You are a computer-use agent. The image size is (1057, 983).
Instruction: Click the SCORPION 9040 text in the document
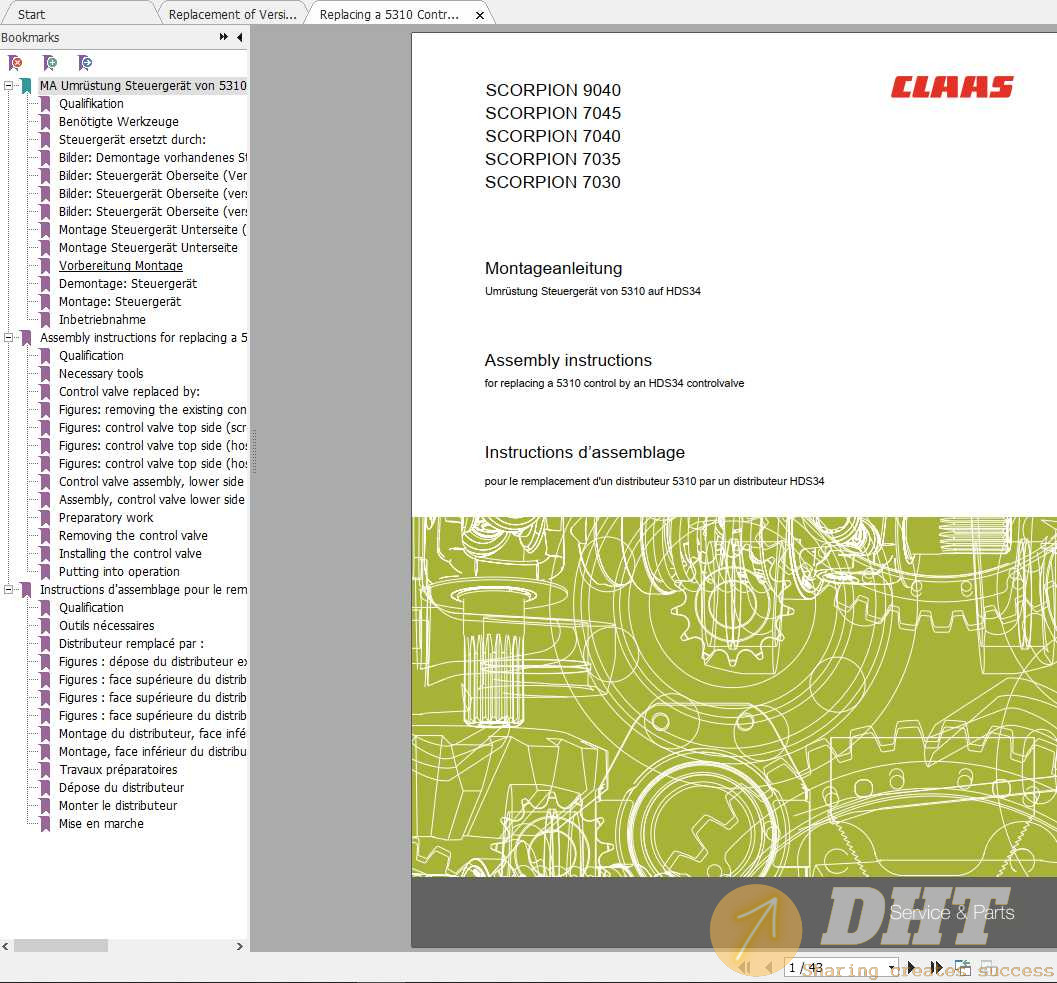[553, 90]
